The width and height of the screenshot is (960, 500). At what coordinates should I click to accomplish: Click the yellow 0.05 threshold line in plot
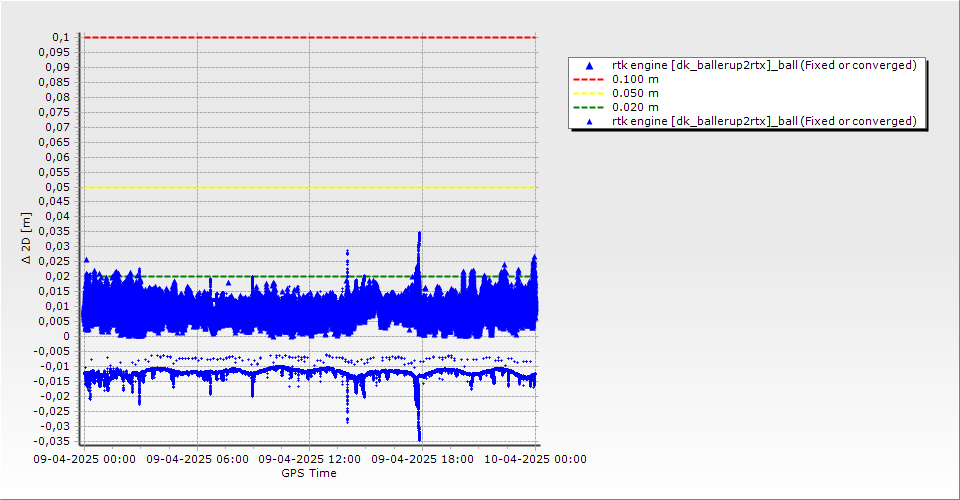pos(310,187)
